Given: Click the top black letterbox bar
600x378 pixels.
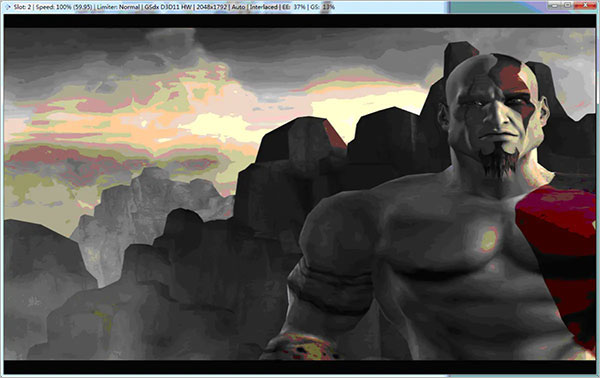Looking at the screenshot, I should click(300, 21).
